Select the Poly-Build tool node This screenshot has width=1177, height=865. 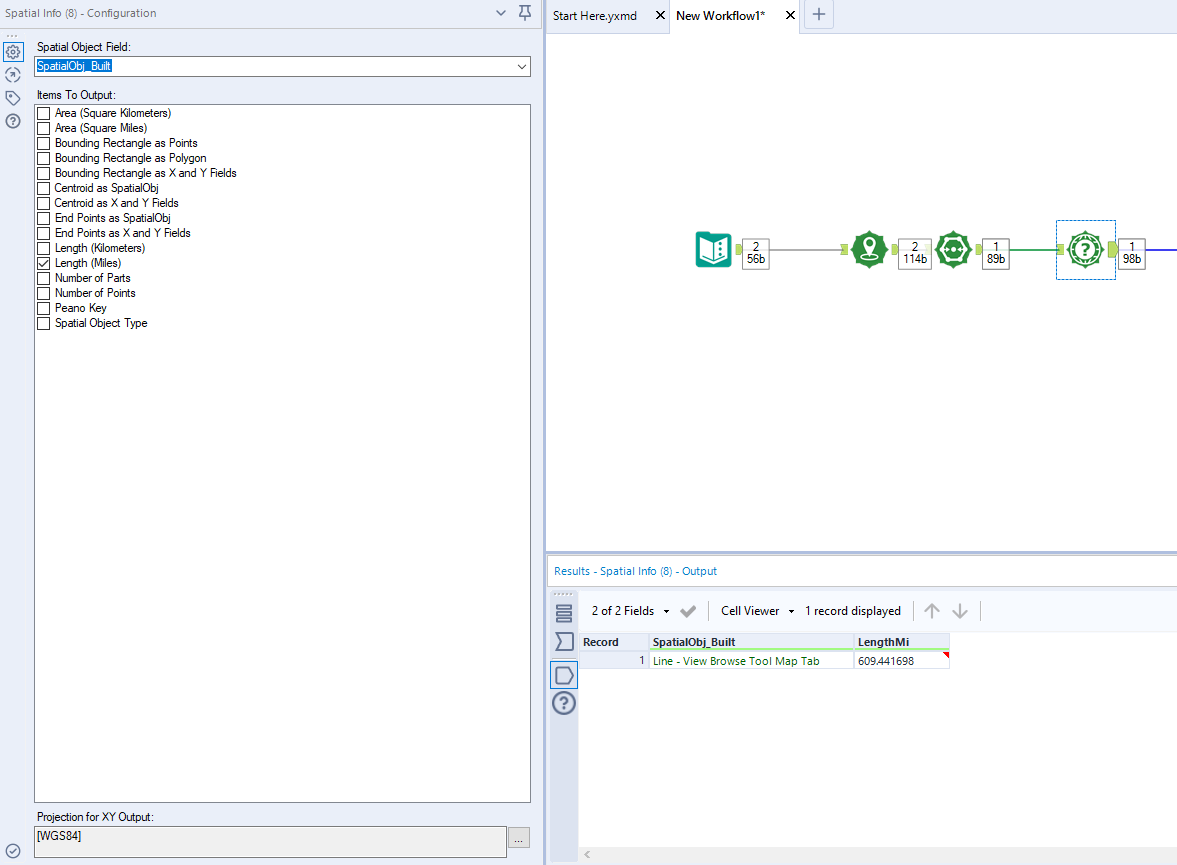click(953, 249)
